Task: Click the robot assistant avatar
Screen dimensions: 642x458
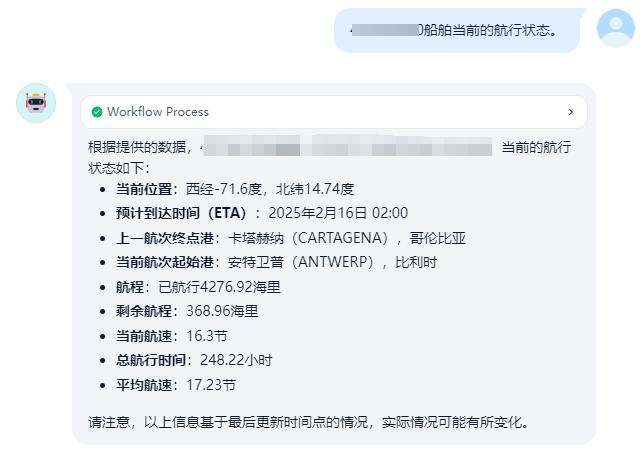Action: 36,103
